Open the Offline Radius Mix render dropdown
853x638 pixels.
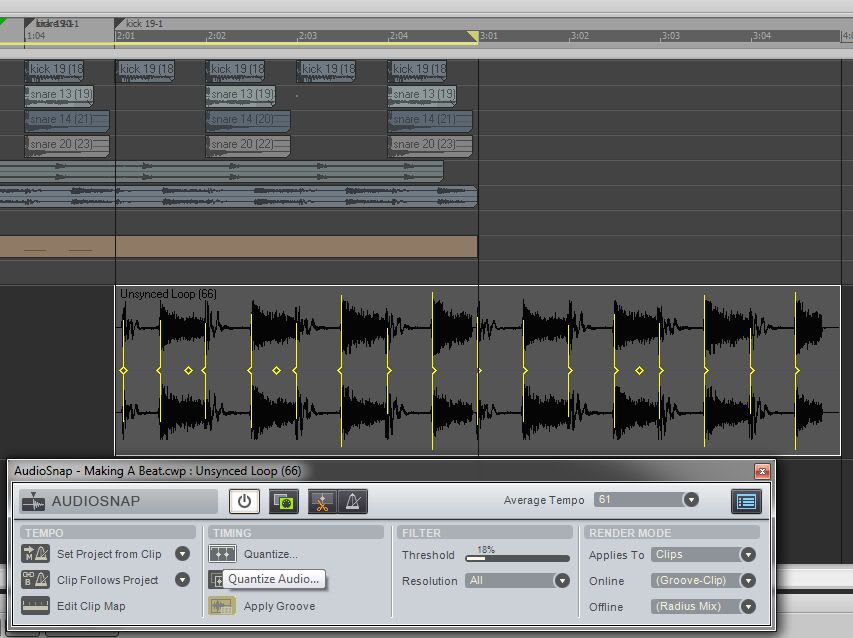pyautogui.click(x=747, y=607)
